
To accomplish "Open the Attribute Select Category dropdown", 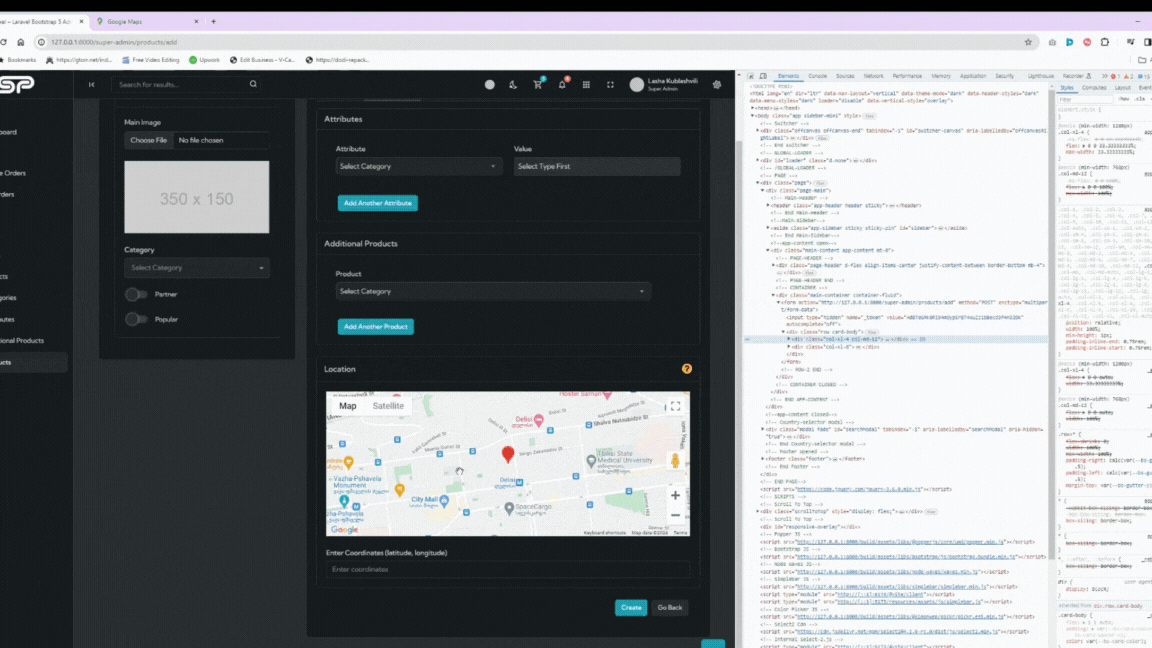I will tap(418, 166).
